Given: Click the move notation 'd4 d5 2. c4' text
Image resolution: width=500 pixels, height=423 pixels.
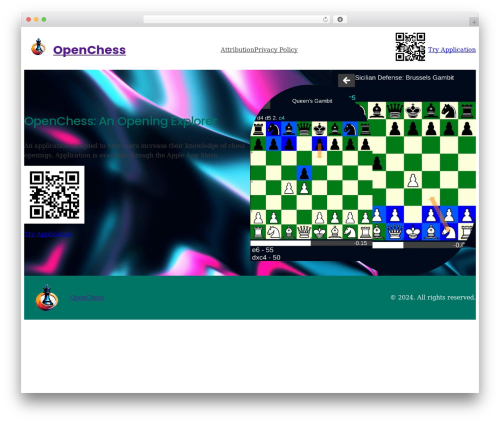Looking at the screenshot, I should tap(271, 118).
